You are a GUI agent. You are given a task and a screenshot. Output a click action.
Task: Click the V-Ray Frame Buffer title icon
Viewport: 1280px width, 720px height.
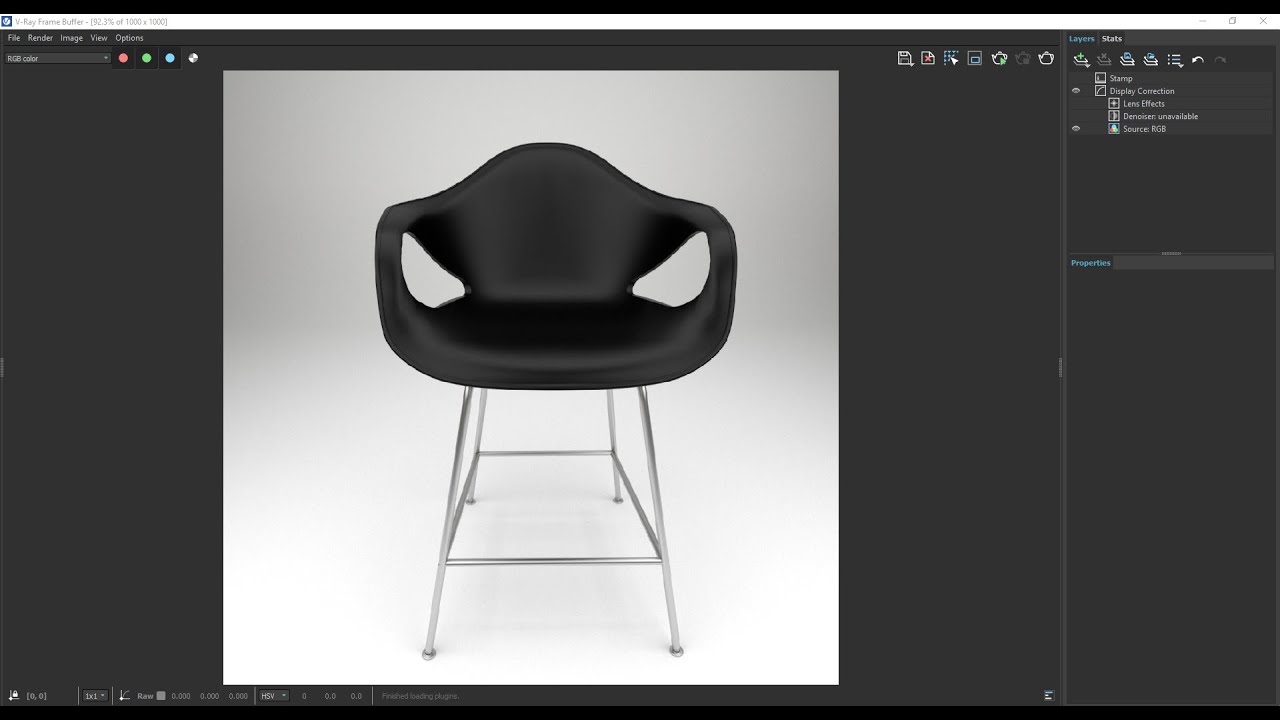click(7, 21)
